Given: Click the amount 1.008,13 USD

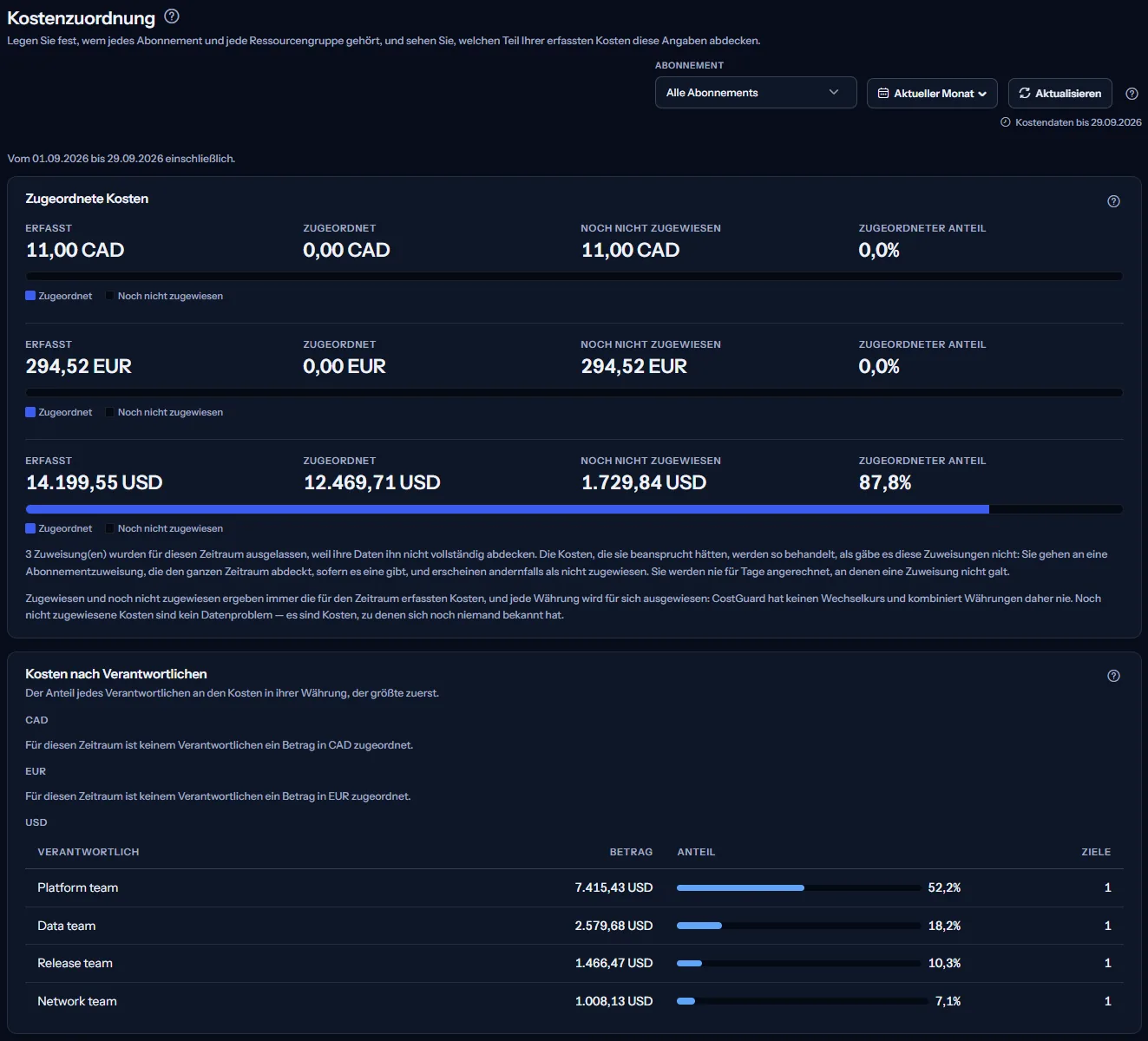Looking at the screenshot, I should click(613, 1001).
